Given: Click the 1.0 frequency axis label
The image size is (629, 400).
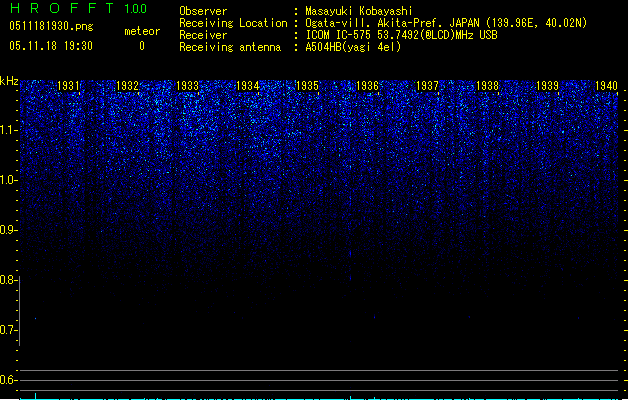Looking at the screenshot, I should pos(8,180).
